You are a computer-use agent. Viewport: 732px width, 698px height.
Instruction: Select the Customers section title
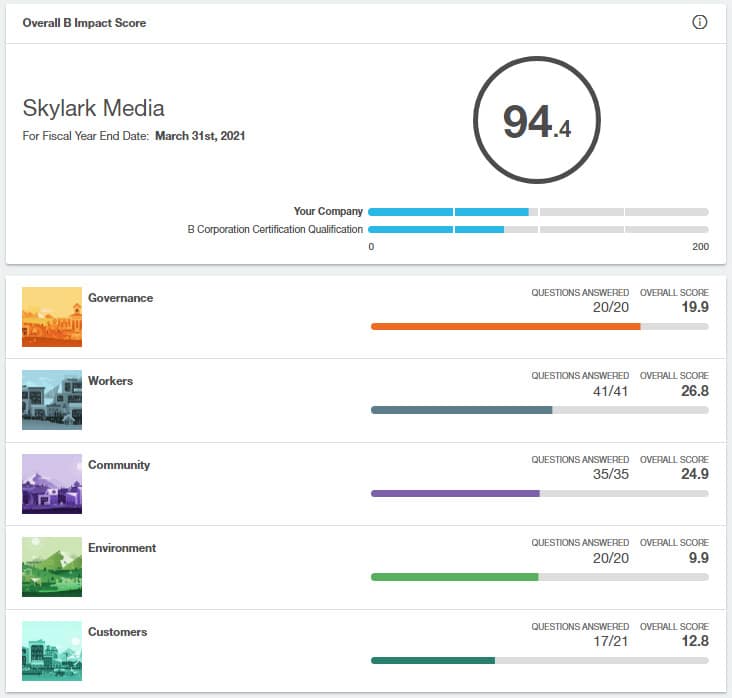(118, 632)
